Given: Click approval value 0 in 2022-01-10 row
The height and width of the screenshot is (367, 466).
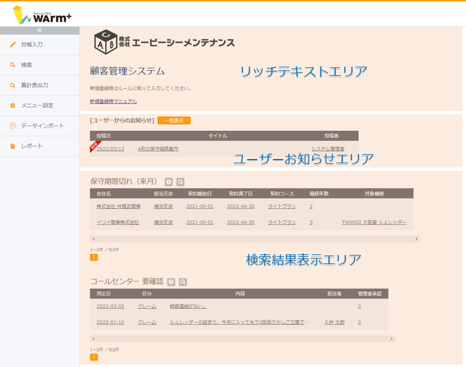Looking at the screenshot, I should coord(359,322).
